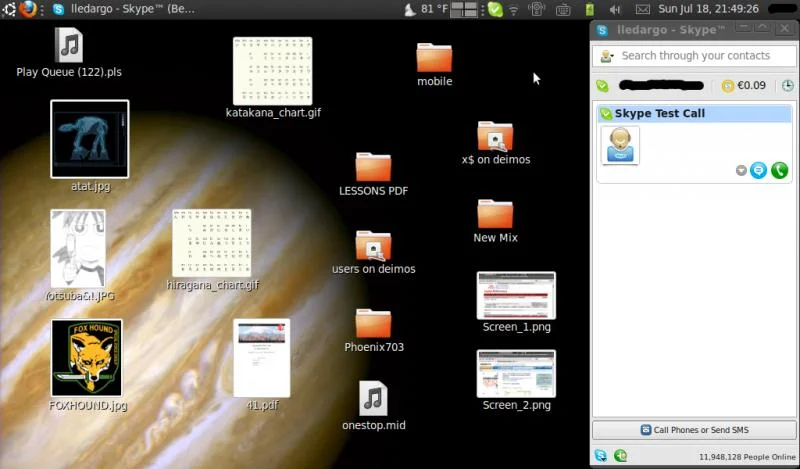Open the Ubuntu logo menu
Image resolution: width=800 pixels, height=469 pixels.
tap(9, 9)
